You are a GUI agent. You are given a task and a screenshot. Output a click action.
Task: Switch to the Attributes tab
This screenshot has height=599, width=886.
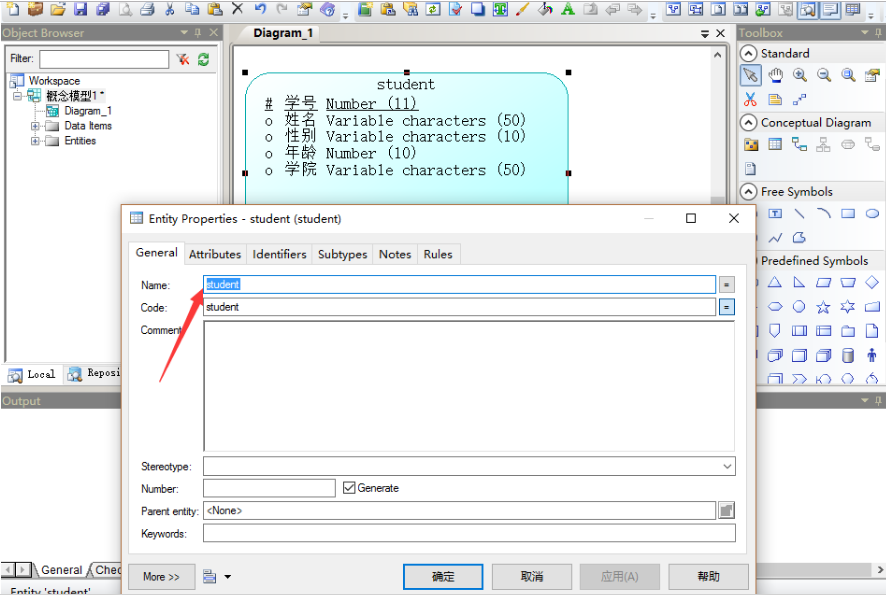[x=214, y=254]
